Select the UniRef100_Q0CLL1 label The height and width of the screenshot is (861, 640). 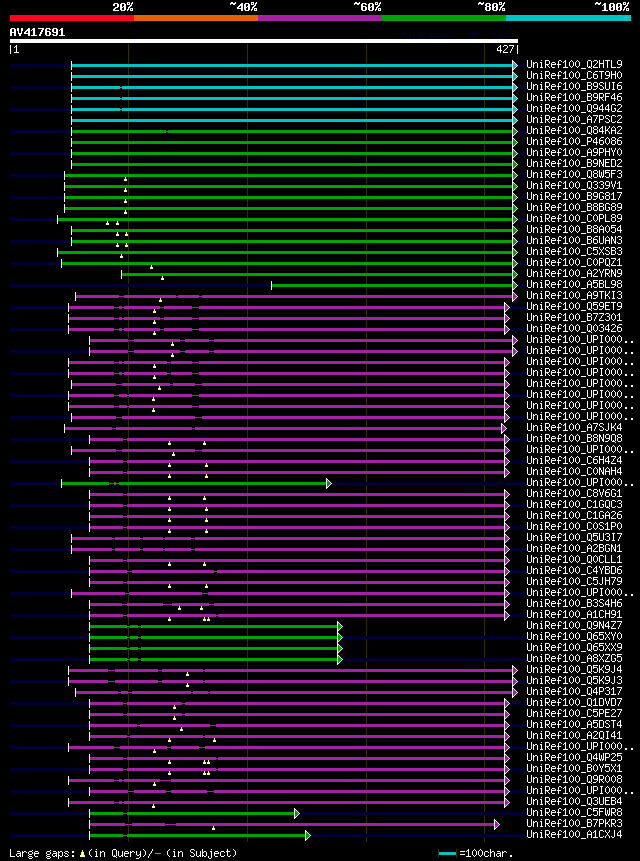[574, 559]
